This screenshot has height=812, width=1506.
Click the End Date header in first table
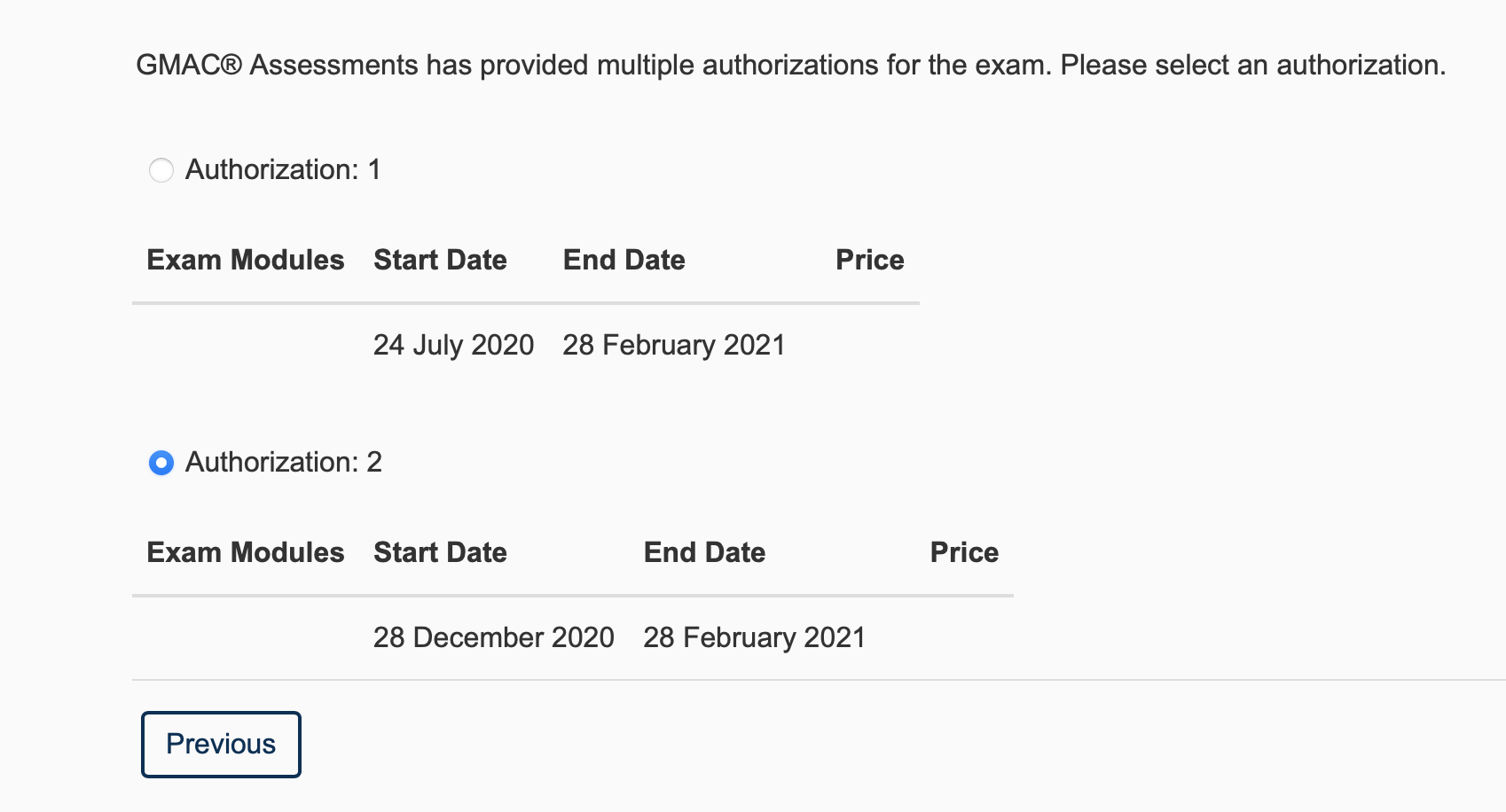click(x=624, y=259)
